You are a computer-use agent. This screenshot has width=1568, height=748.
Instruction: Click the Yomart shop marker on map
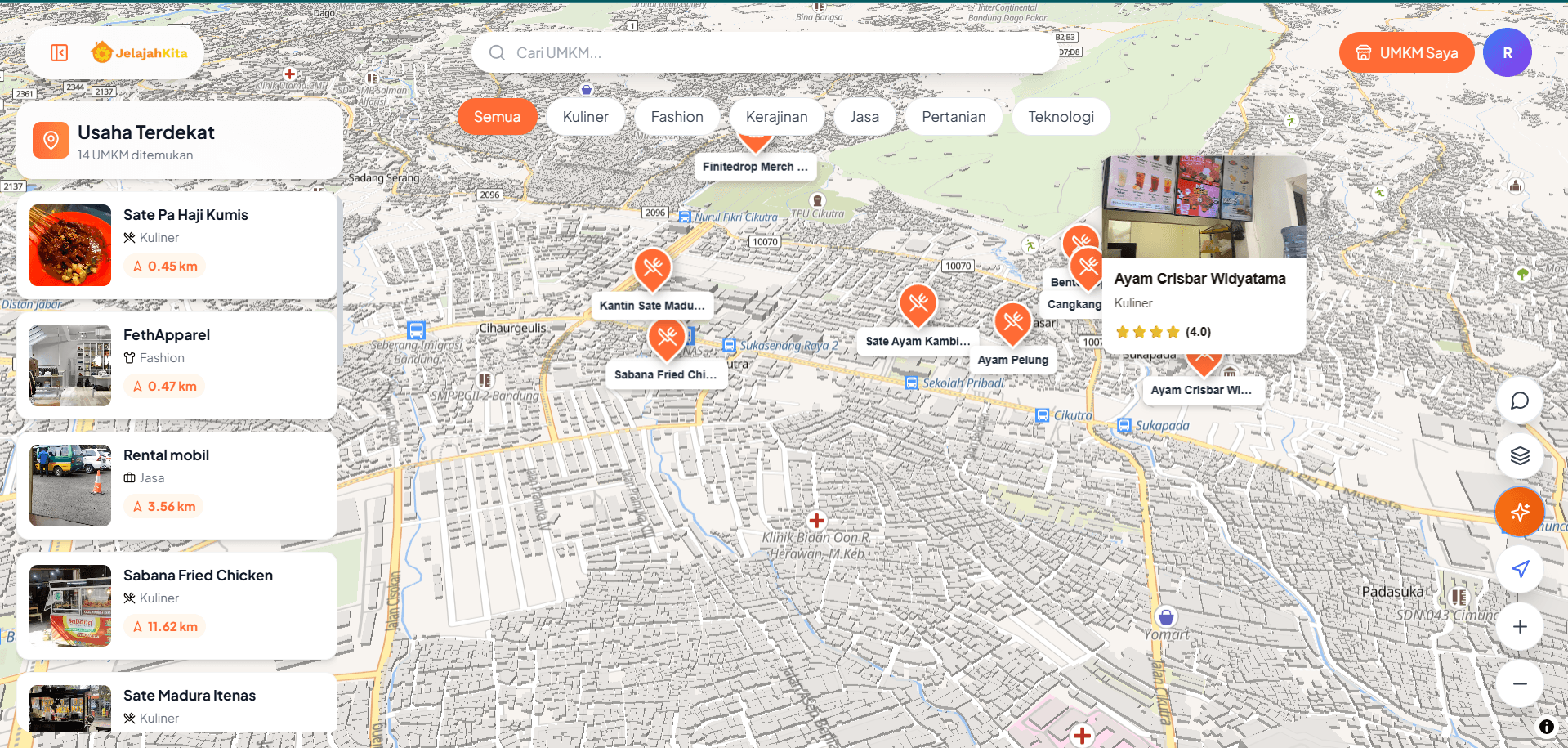click(1166, 616)
